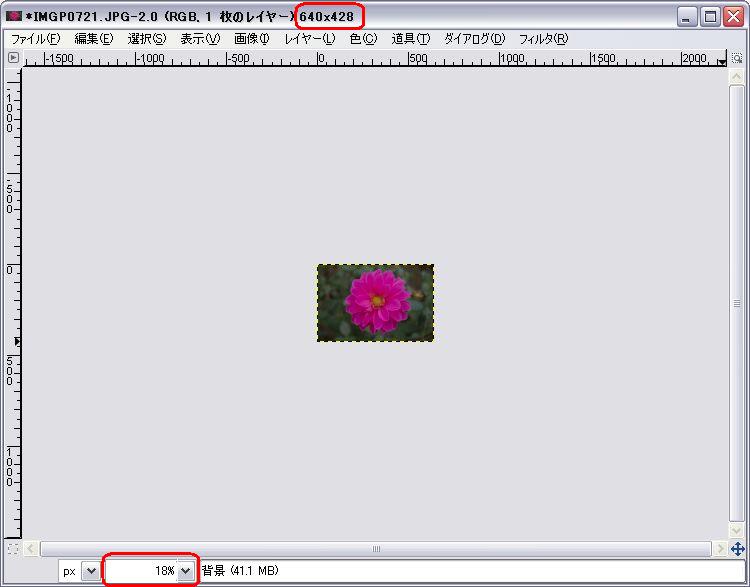Open the 画像(I) menu
The image size is (750, 587).
coord(252,39)
